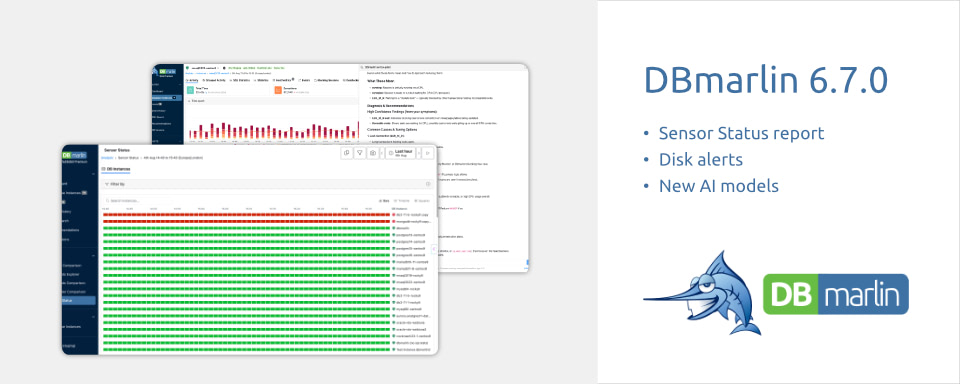Click the DBmarlin logo in Sensor Status sidebar
Viewport: 960px width, 384px height.
tap(75, 156)
